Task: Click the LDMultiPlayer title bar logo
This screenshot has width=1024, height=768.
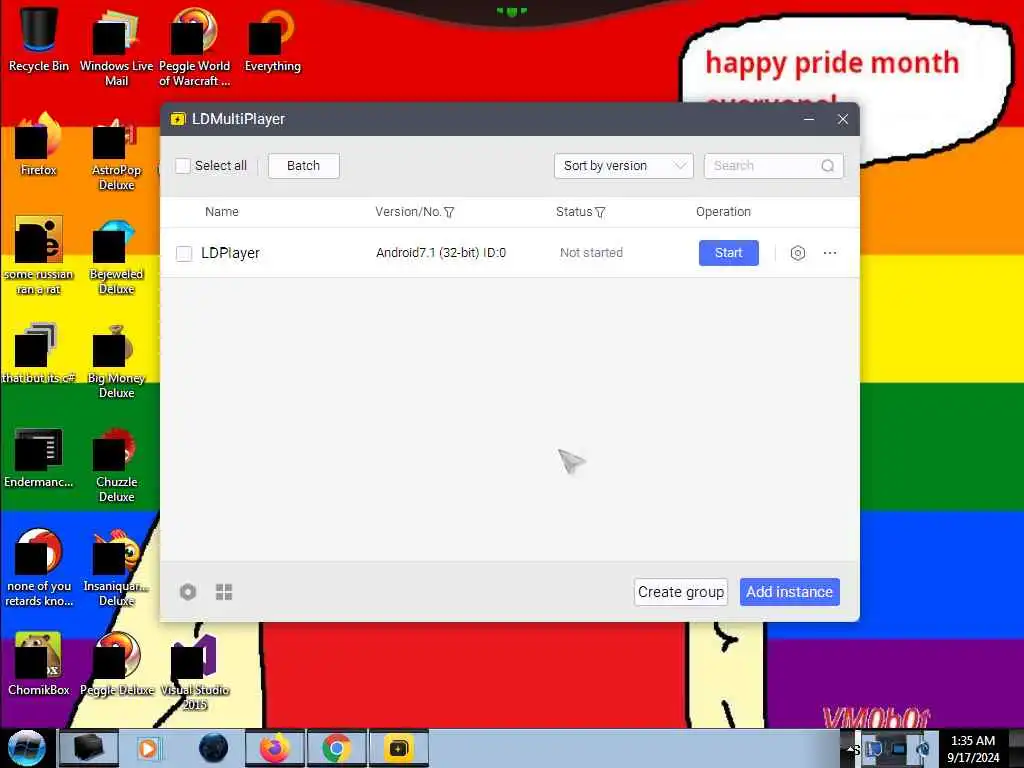Action: coord(178,119)
